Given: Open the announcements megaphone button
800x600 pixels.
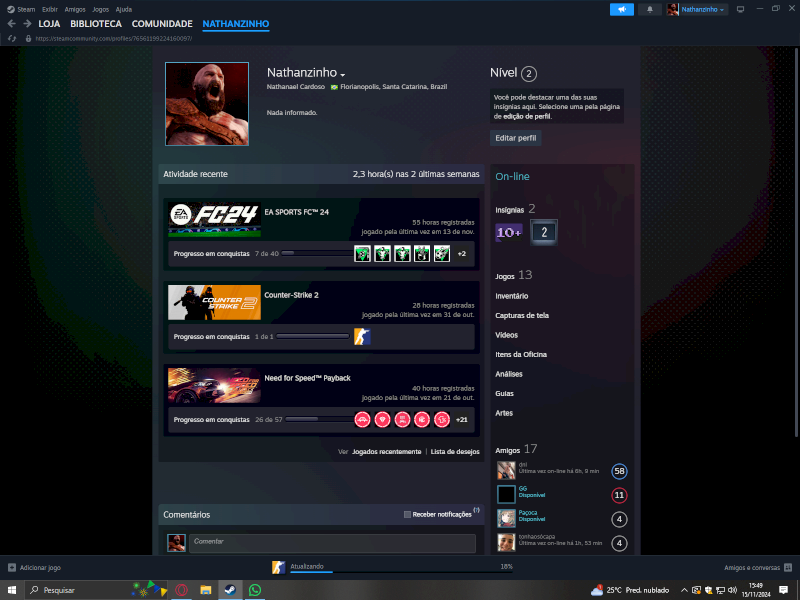Looking at the screenshot, I should (x=621, y=9).
